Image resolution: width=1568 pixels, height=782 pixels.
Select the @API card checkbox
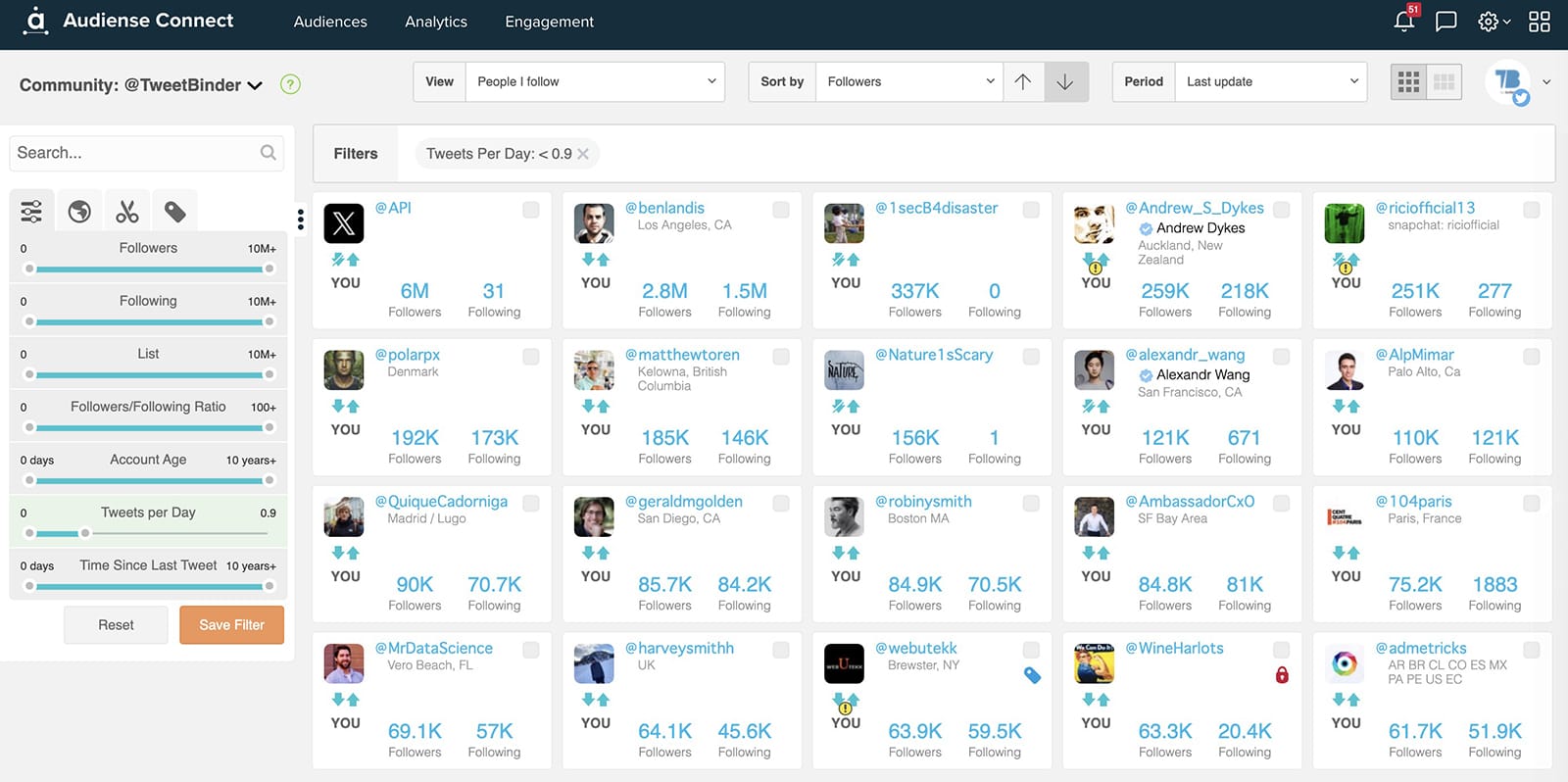pos(531,210)
